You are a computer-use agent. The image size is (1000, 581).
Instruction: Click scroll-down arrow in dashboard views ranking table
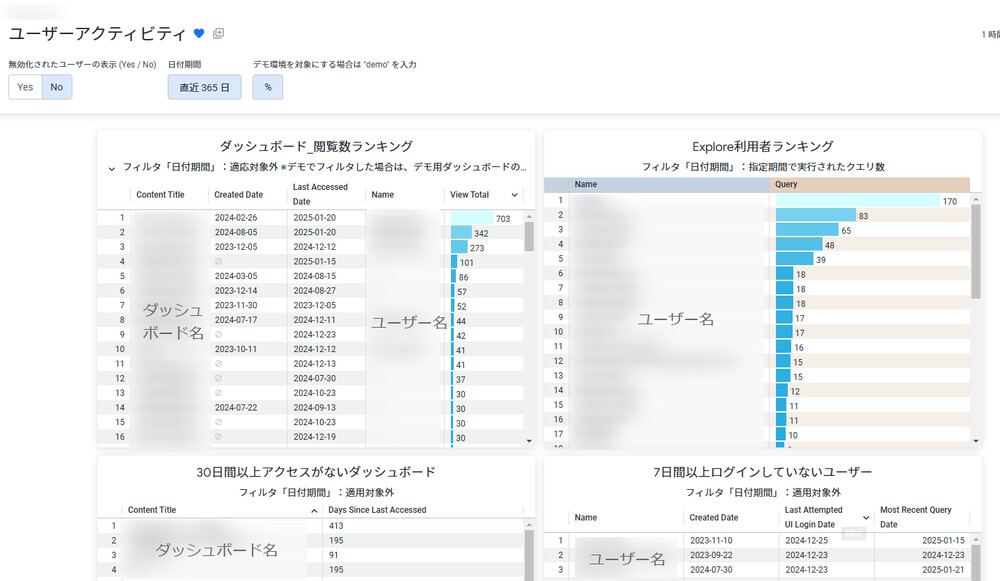[x=529, y=440]
